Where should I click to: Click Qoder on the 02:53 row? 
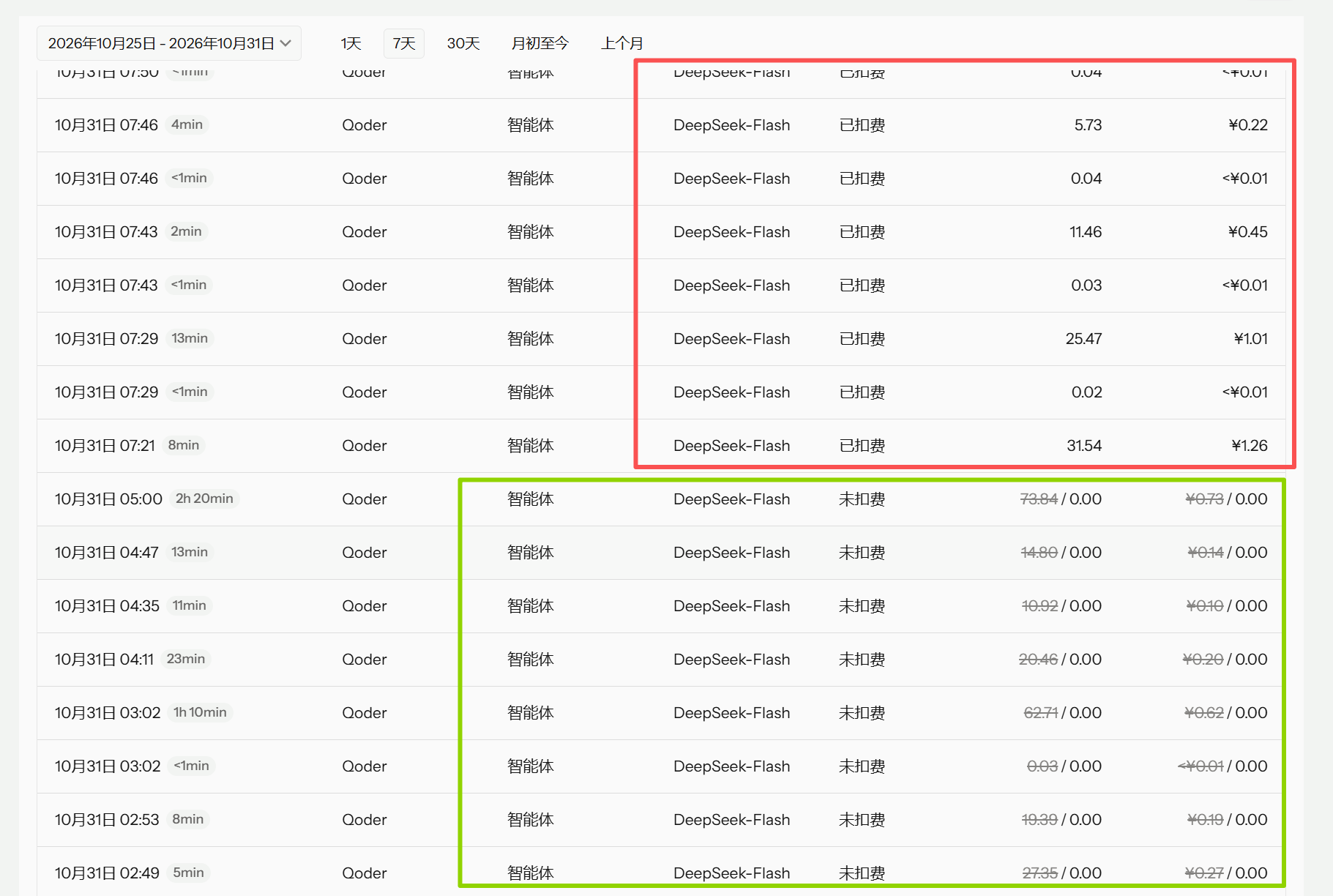(x=364, y=820)
